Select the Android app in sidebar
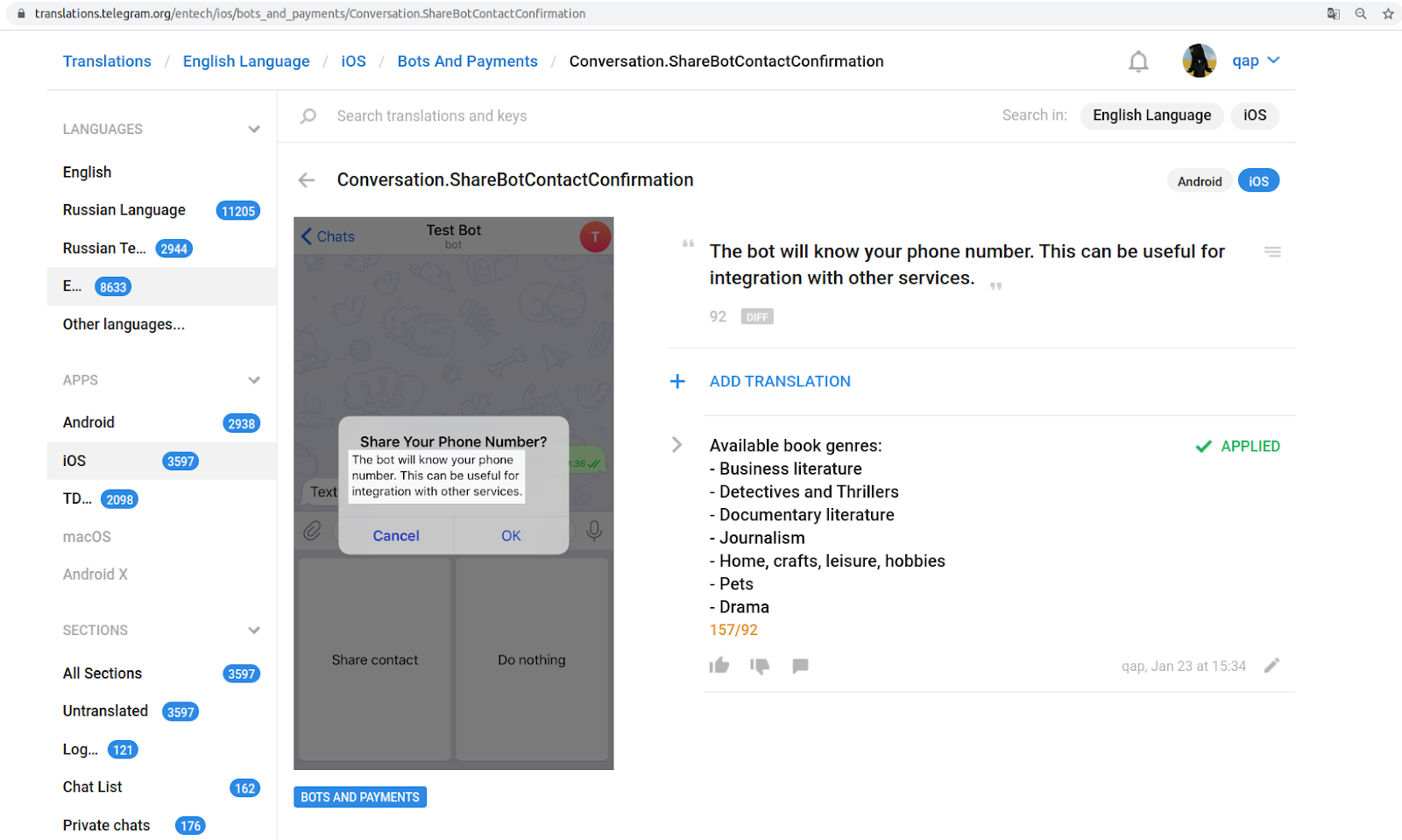Image resolution: width=1402 pixels, height=840 pixels. pyautogui.click(x=161, y=423)
